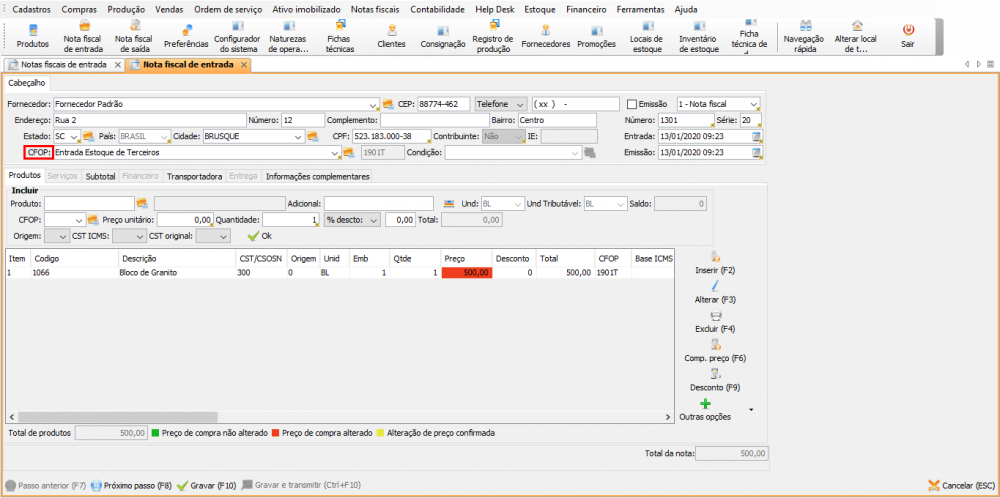Click Cancelar (ESC) button
1000x498 pixels.
pyautogui.click(x=962, y=485)
